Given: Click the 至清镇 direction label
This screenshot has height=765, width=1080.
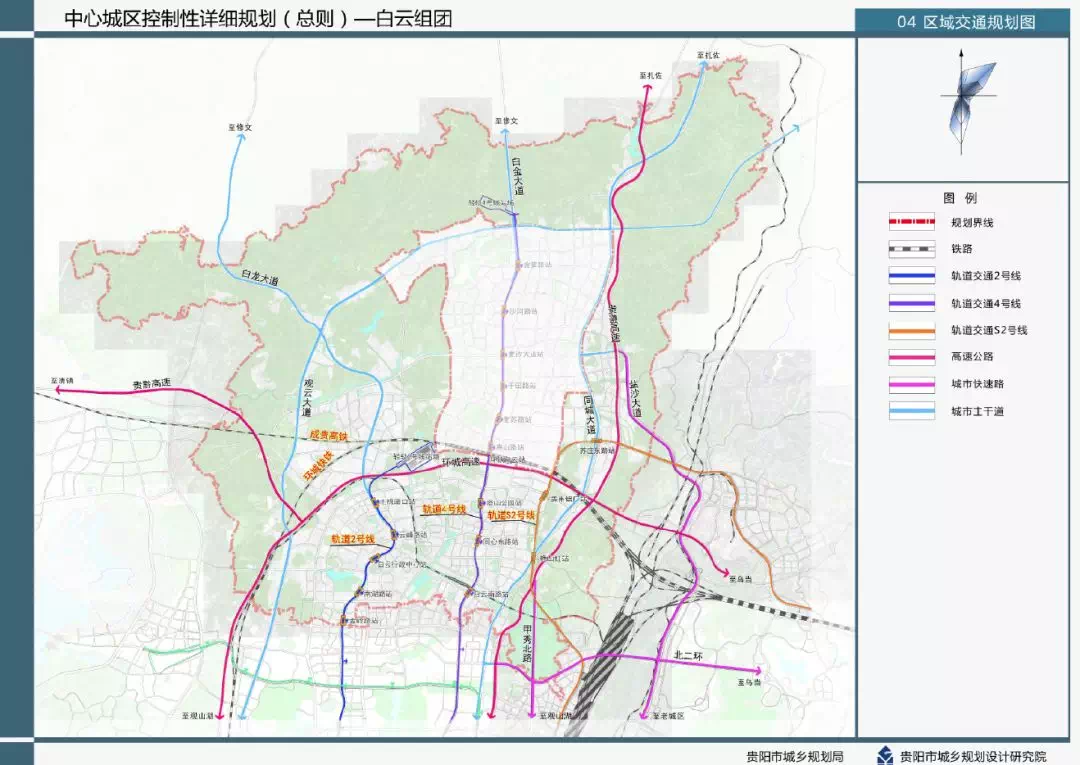Looking at the screenshot, I should point(61,380).
